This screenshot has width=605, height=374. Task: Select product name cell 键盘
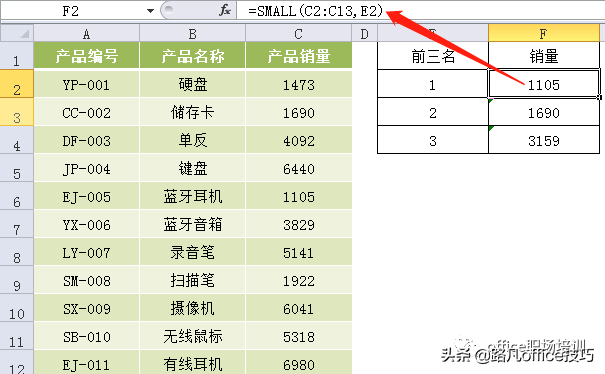tap(193, 168)
